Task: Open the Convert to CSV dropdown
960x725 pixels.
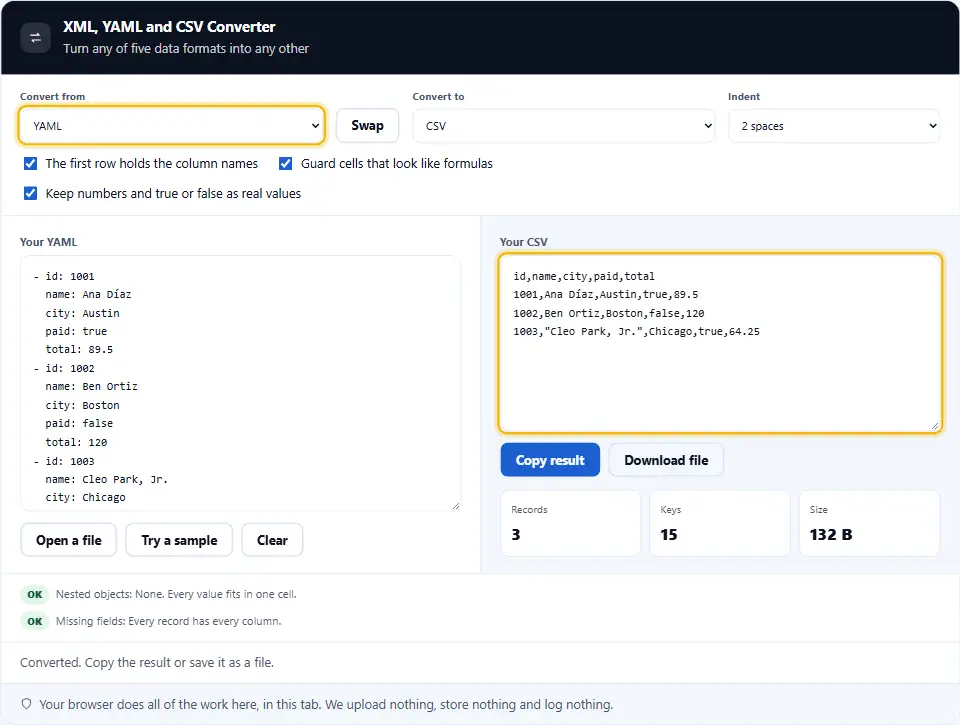Action: [563, 126]
